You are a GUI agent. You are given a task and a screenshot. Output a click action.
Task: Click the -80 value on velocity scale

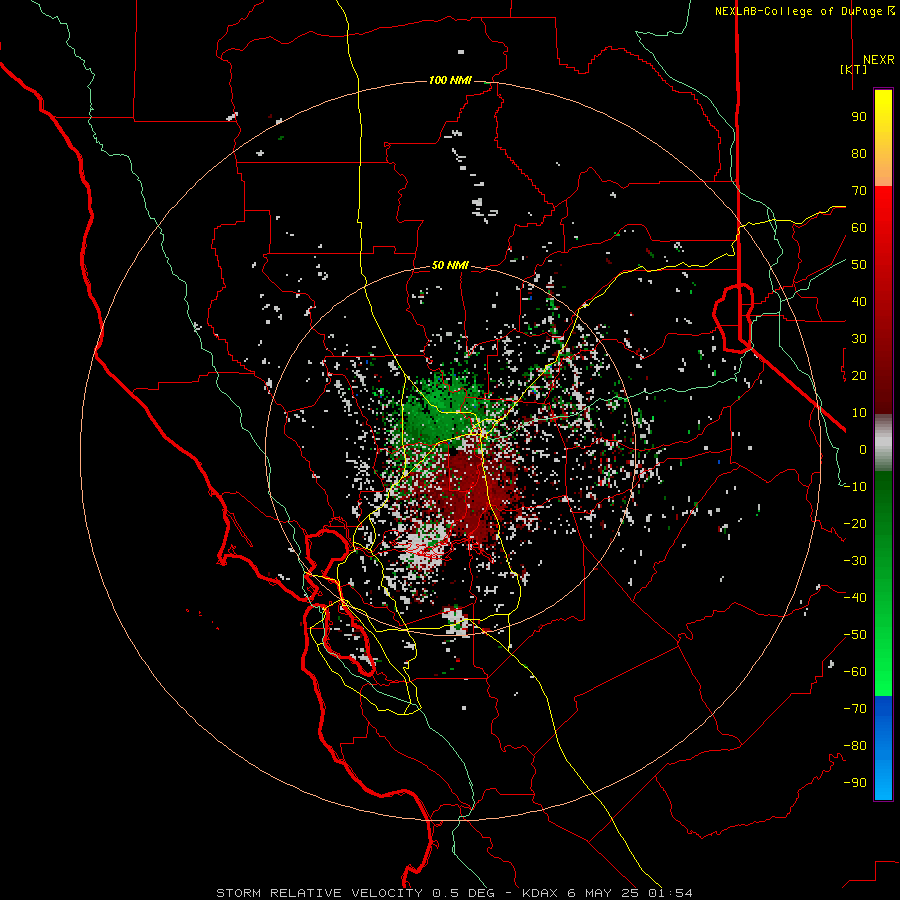coord(855,746)
